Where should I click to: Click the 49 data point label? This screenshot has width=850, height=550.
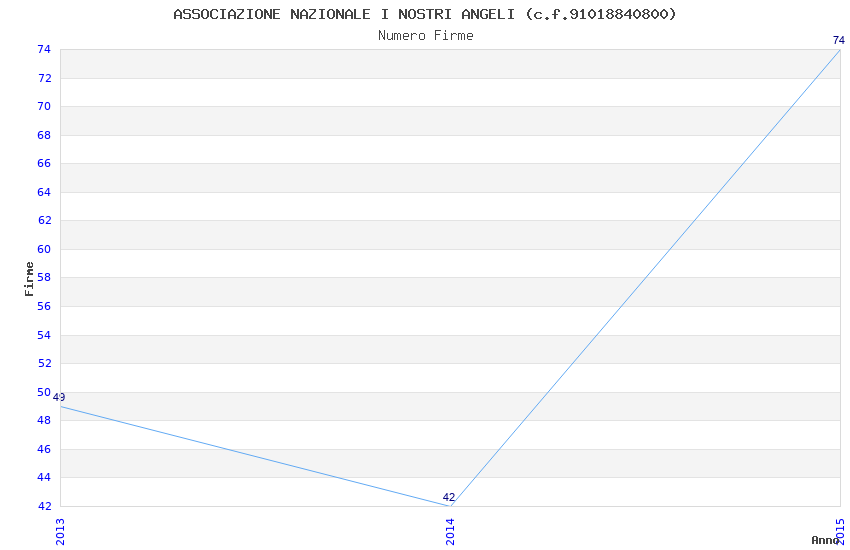point(59,397)
